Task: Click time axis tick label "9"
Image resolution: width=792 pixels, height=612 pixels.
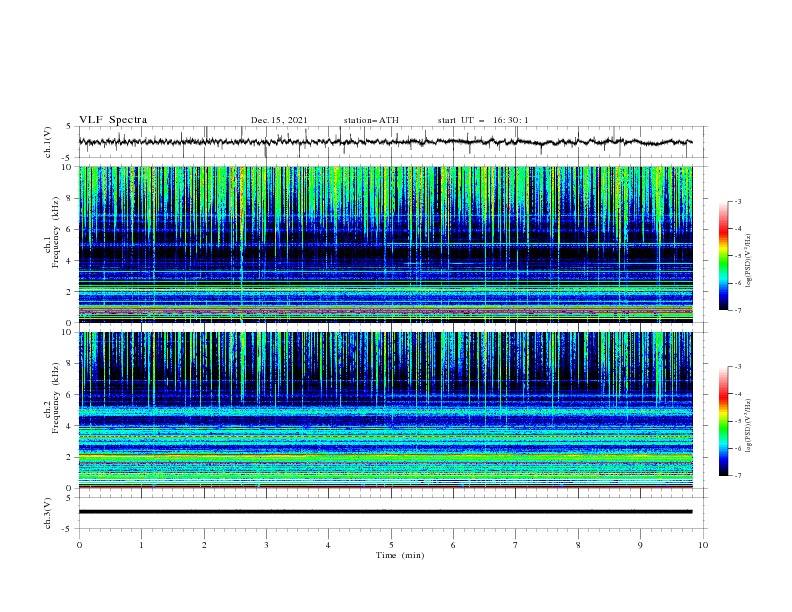Action: coord(640,545)
